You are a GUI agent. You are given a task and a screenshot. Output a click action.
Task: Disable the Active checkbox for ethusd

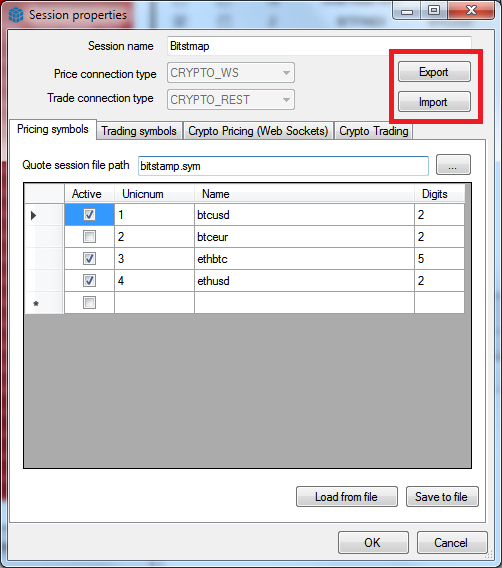[89, 280]
